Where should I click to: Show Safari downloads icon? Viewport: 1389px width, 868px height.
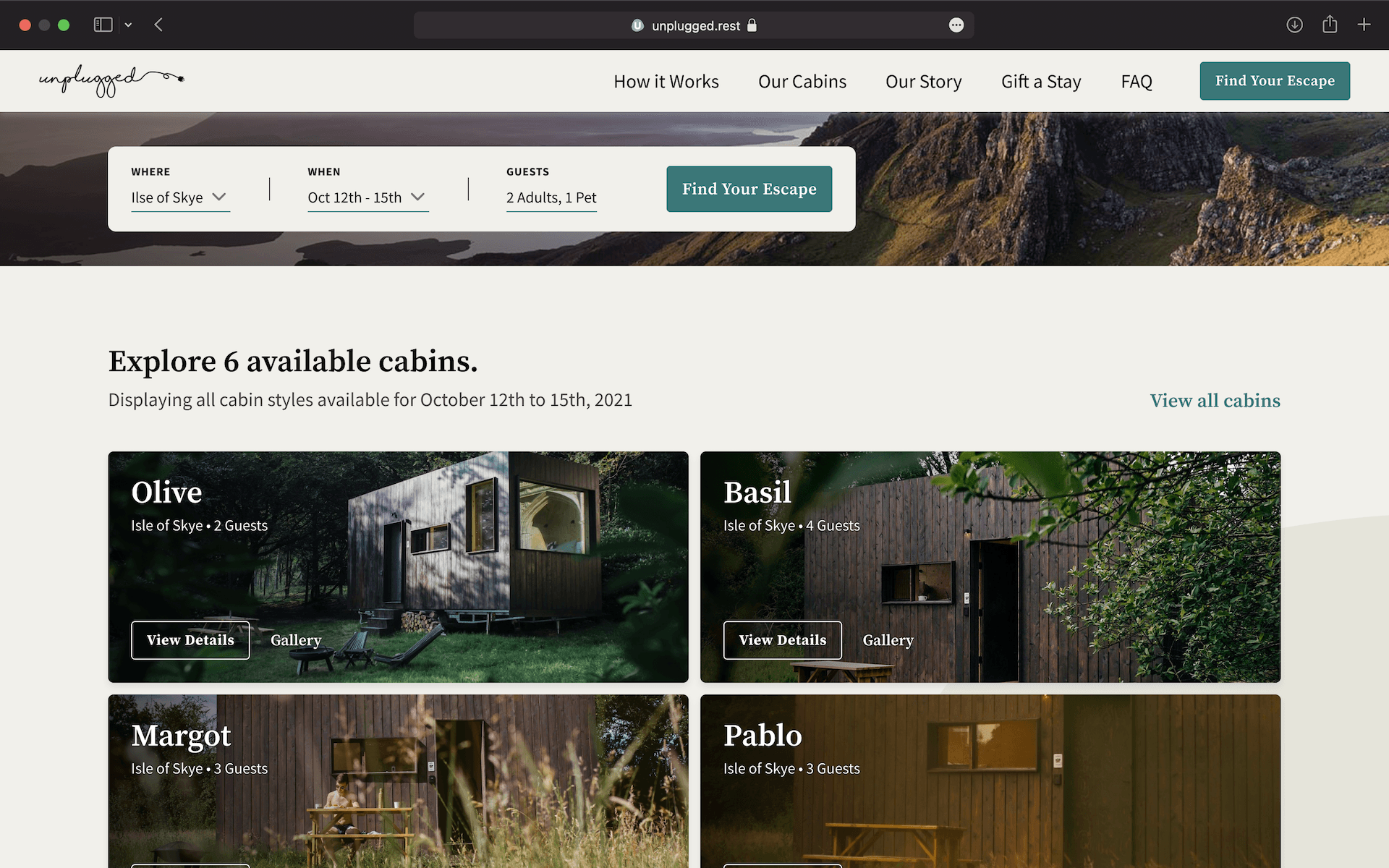click(1294, 25)
